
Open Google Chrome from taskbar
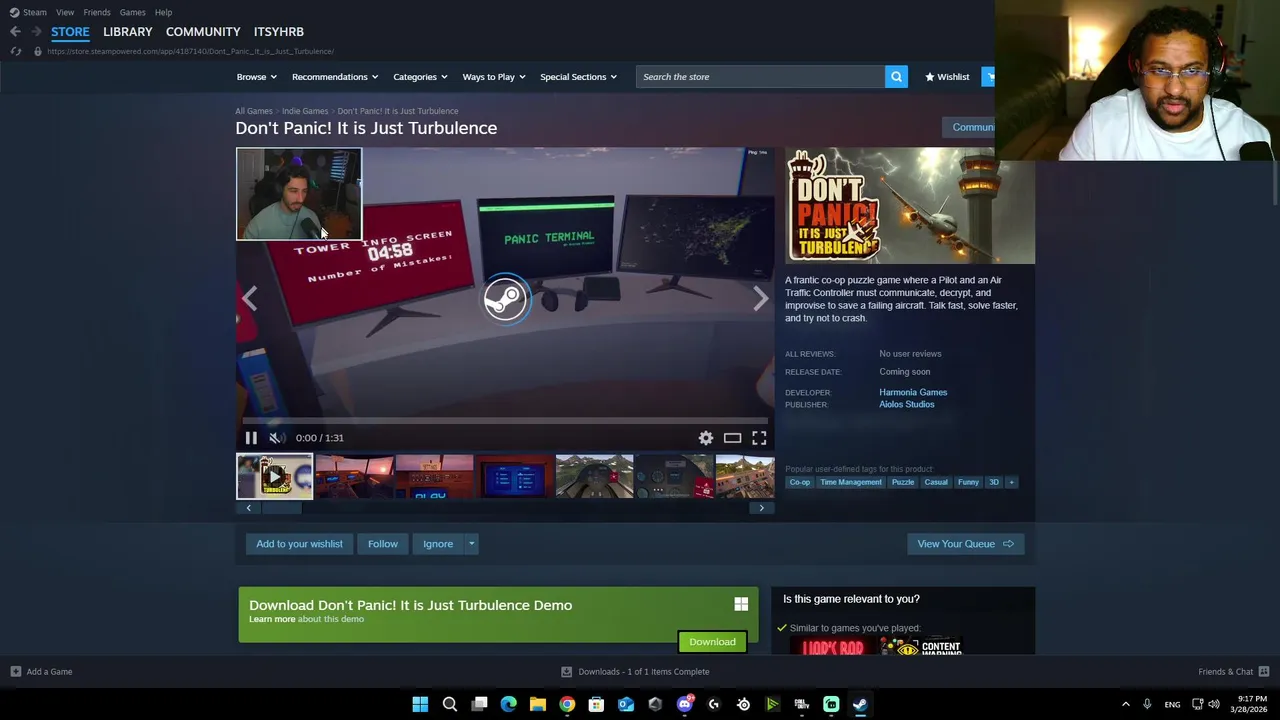point(567,704)
